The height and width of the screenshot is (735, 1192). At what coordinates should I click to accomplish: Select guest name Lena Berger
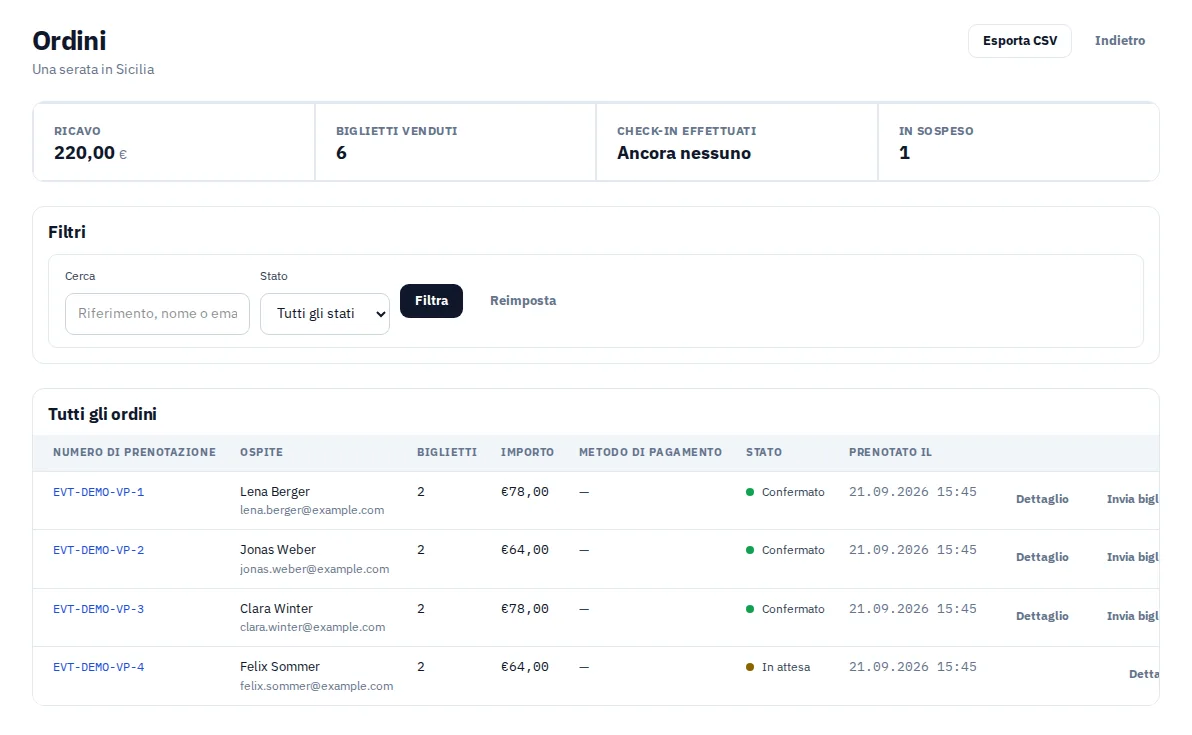coord(274,492)
